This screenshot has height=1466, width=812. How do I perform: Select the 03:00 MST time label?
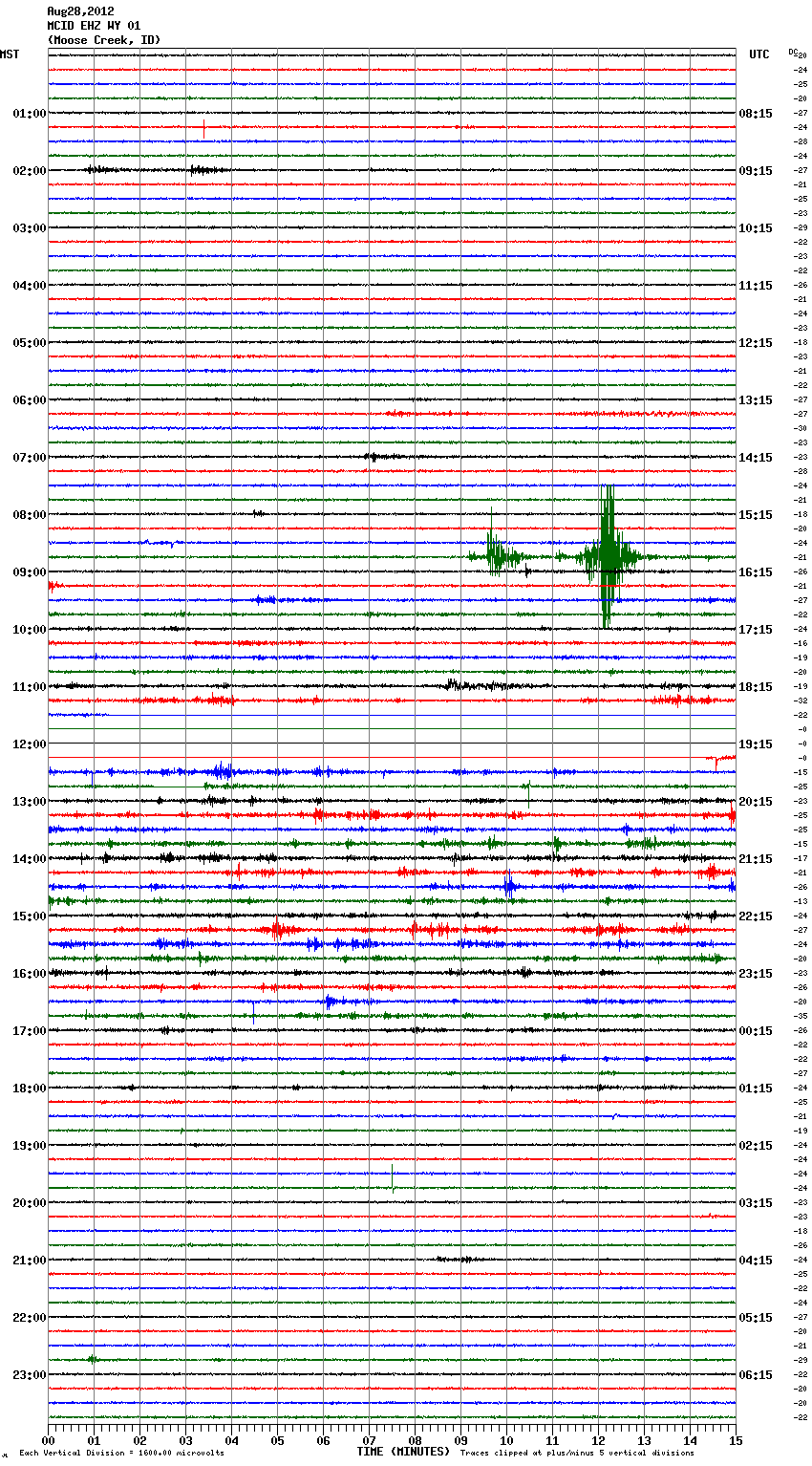click(x=30, y=228)
